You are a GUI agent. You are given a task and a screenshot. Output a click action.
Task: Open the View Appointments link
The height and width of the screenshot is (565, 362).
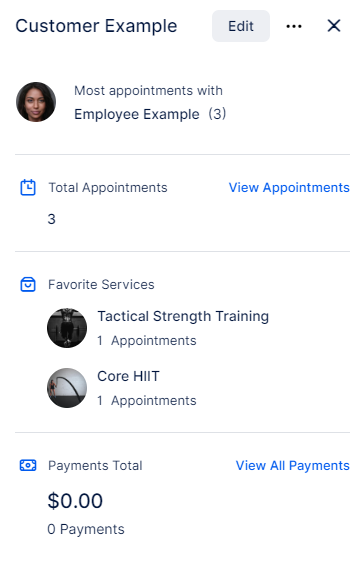click(x=289, y=187)
